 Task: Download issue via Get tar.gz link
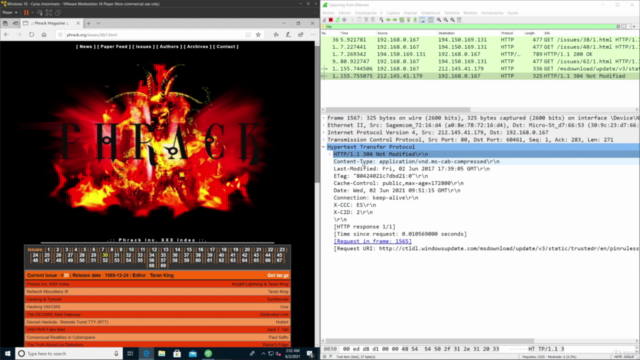point(278,276)
